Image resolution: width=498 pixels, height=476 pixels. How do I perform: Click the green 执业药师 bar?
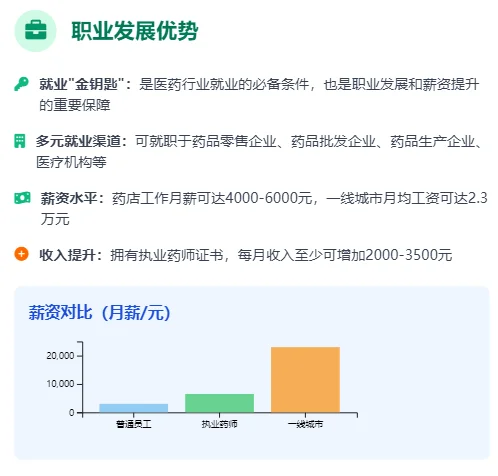click(x=219, y=403)
